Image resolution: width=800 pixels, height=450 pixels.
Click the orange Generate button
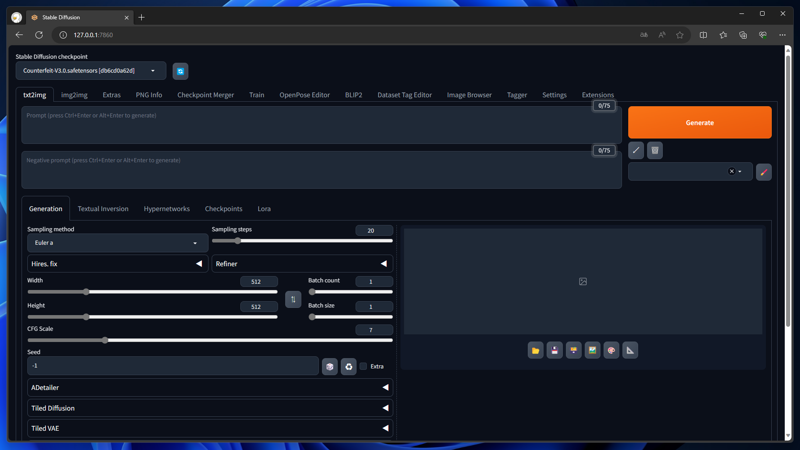(x=699, y=122)
